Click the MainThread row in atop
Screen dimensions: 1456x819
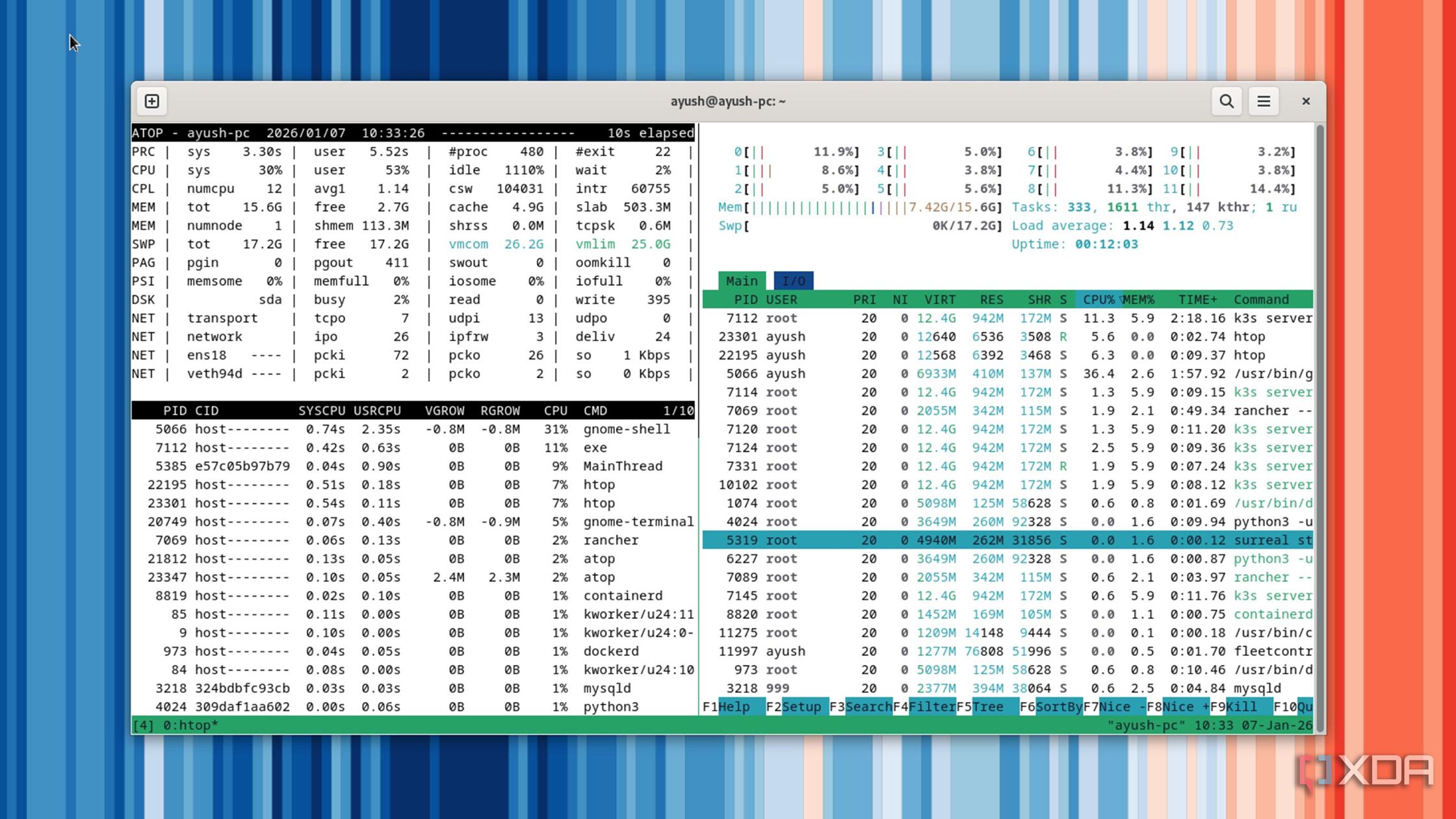point(413,466)
